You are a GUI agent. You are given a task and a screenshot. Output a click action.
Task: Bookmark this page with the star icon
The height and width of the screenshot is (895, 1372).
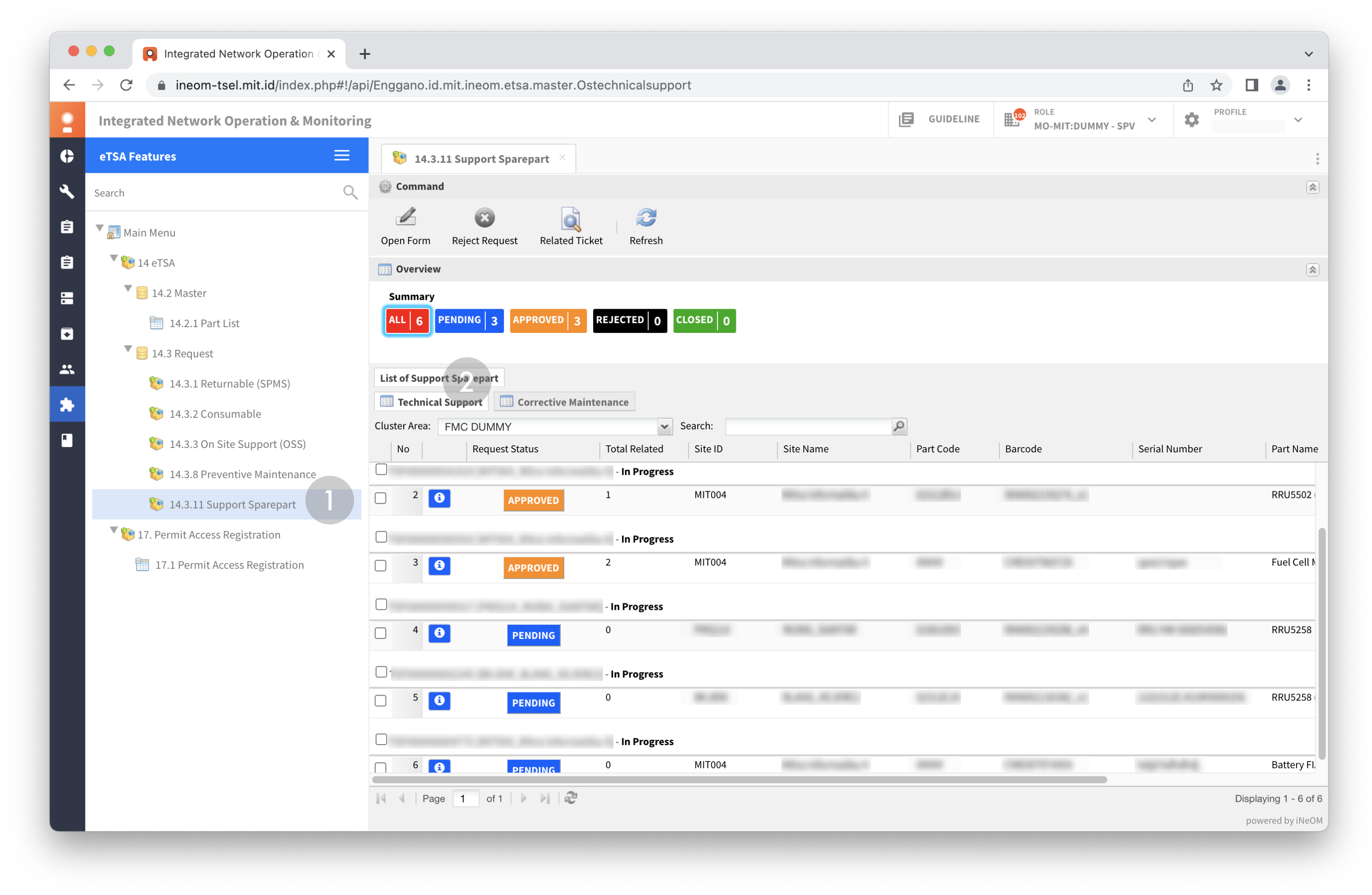(1216, 85)
